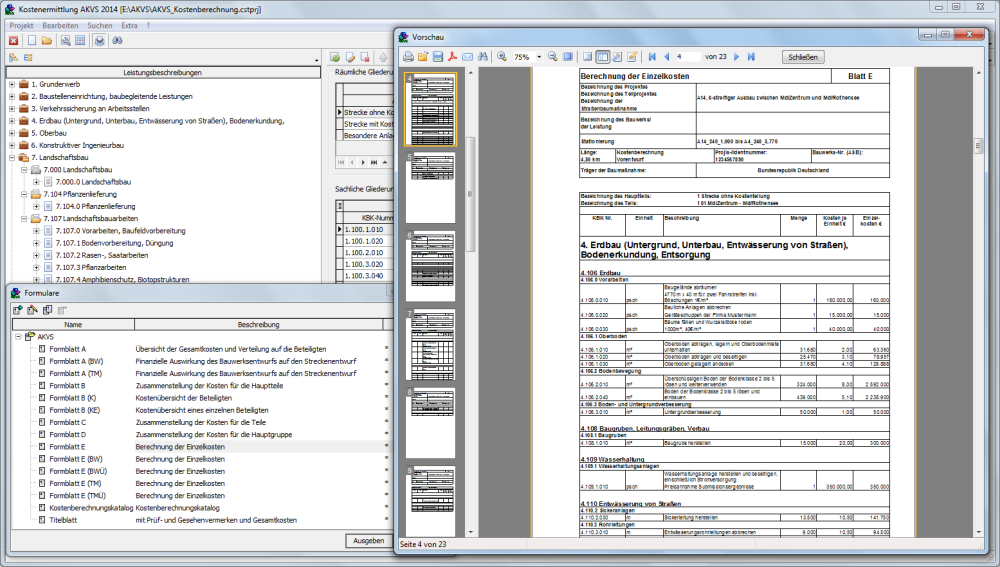Open the Extra menu
1000x567 pixels.
(x=129, y=26)
